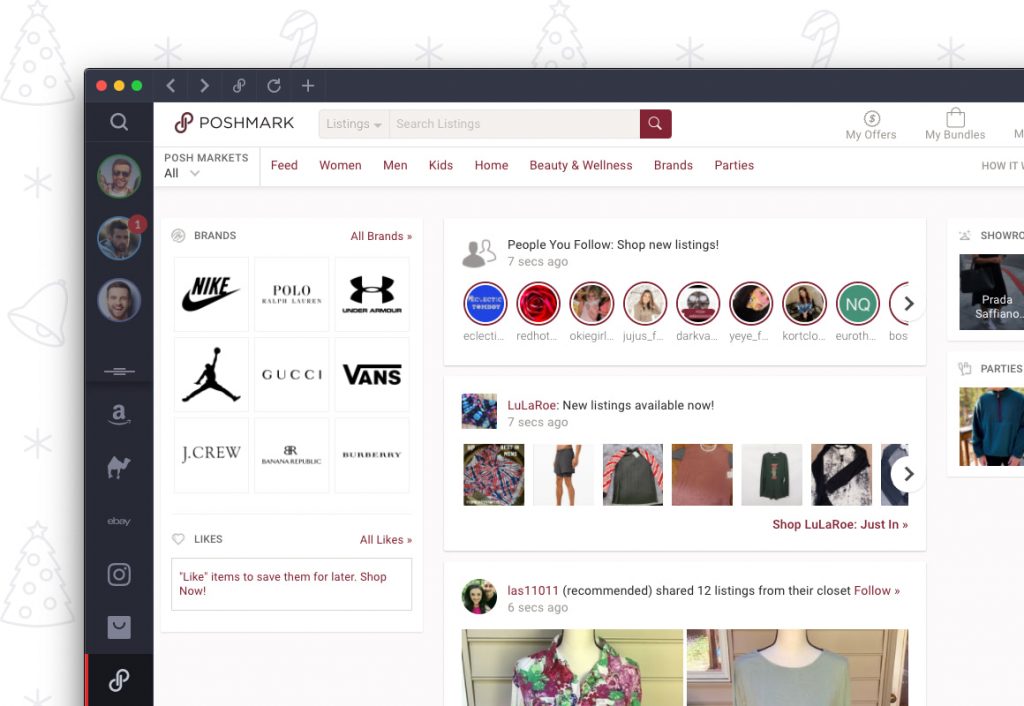Viewport: 1024px width, 706px height.
Task: Switch to the third profile avatar
Action: pyautogui.click(x=119, y=300)
